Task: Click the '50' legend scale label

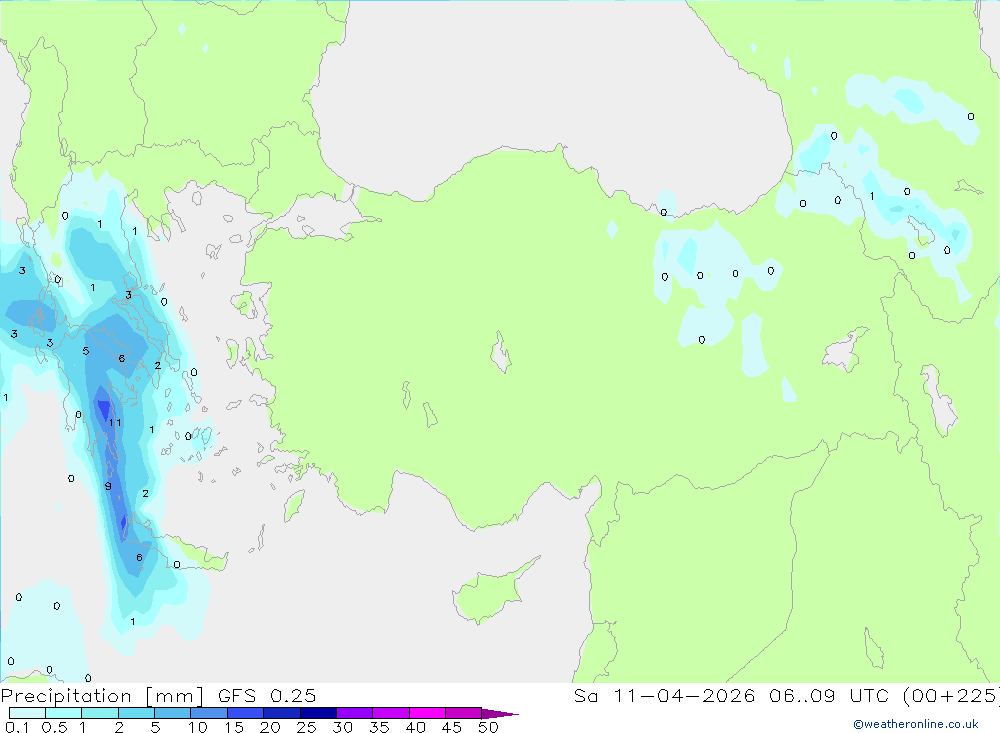Action: (x=488, y=727)
